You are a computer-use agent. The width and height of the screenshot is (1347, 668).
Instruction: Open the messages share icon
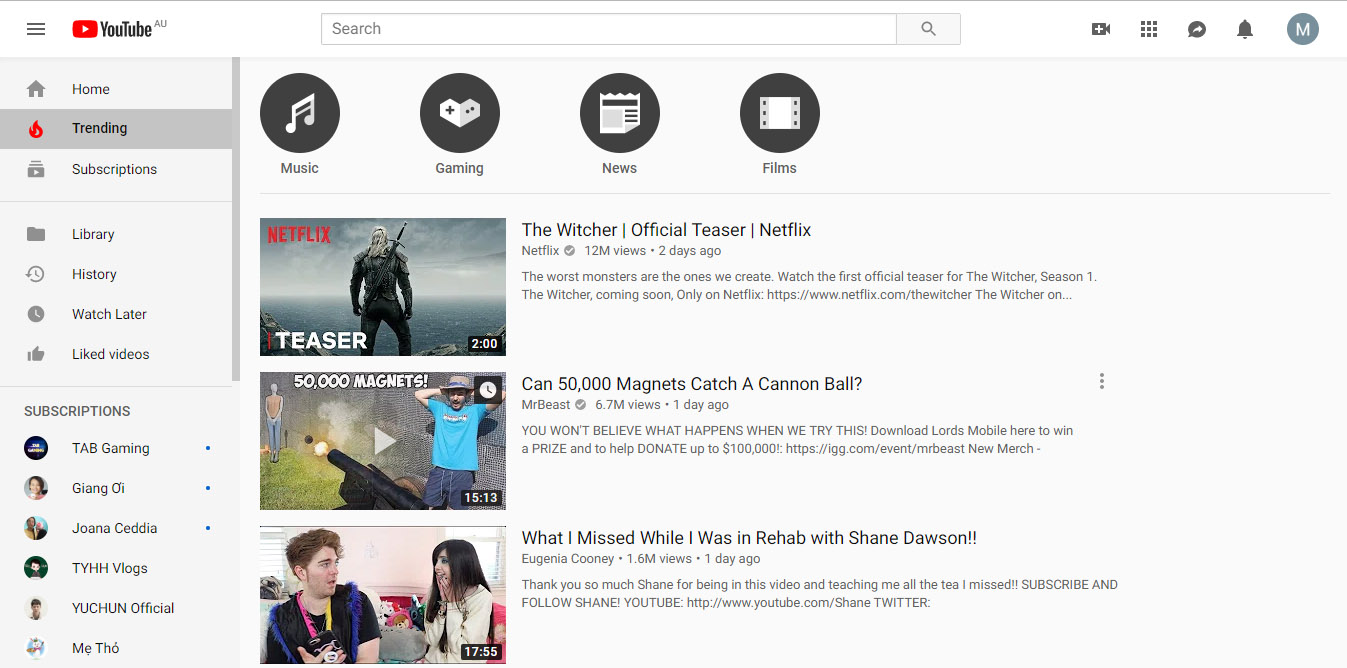[1197, 29]
